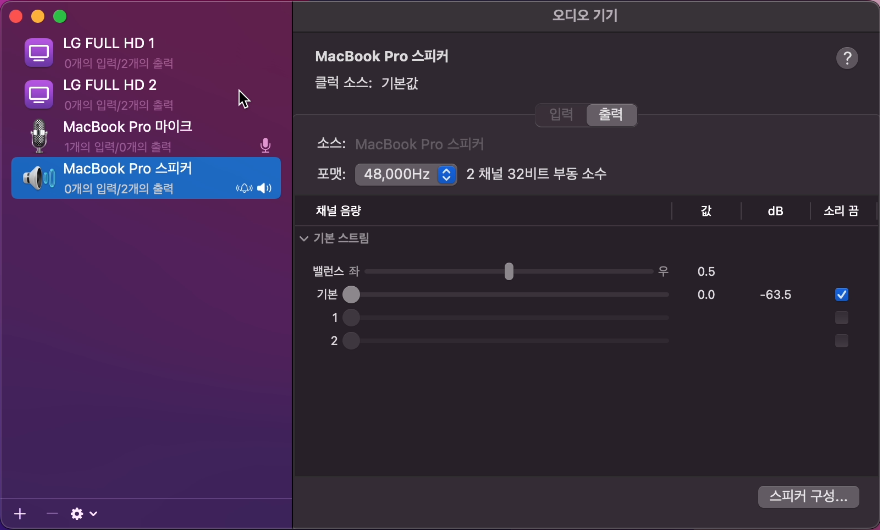Select MacBook Pro 마이크 in device list

point(146,136)
